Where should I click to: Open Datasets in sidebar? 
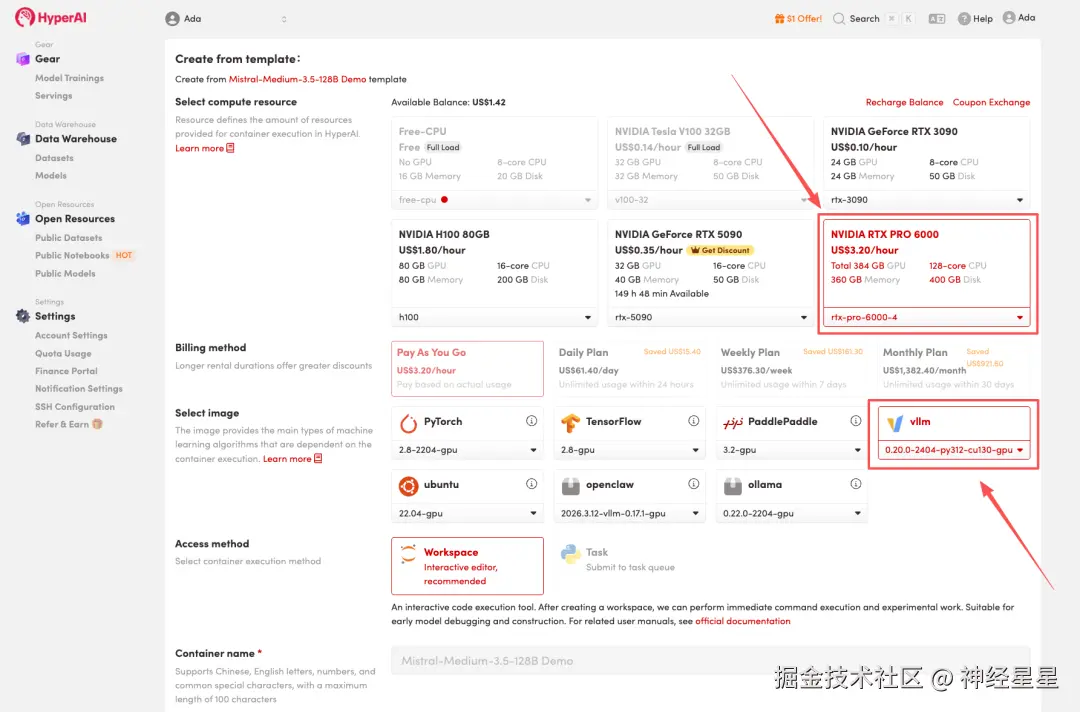(x=54, y=158)
